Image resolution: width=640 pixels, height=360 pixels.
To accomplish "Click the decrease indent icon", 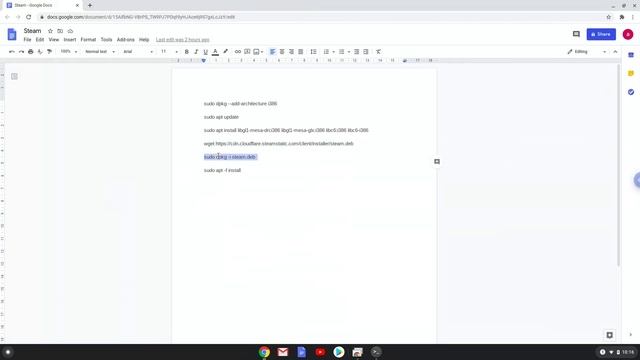I will (x=356, y=52).
